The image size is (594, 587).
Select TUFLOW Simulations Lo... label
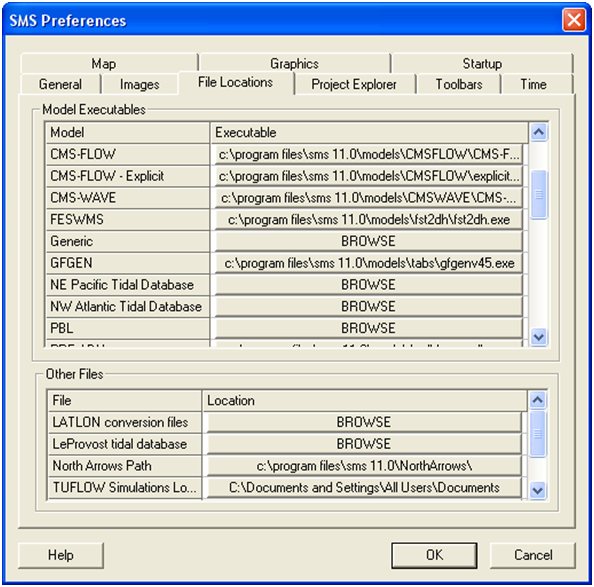[x=125, y=487]
